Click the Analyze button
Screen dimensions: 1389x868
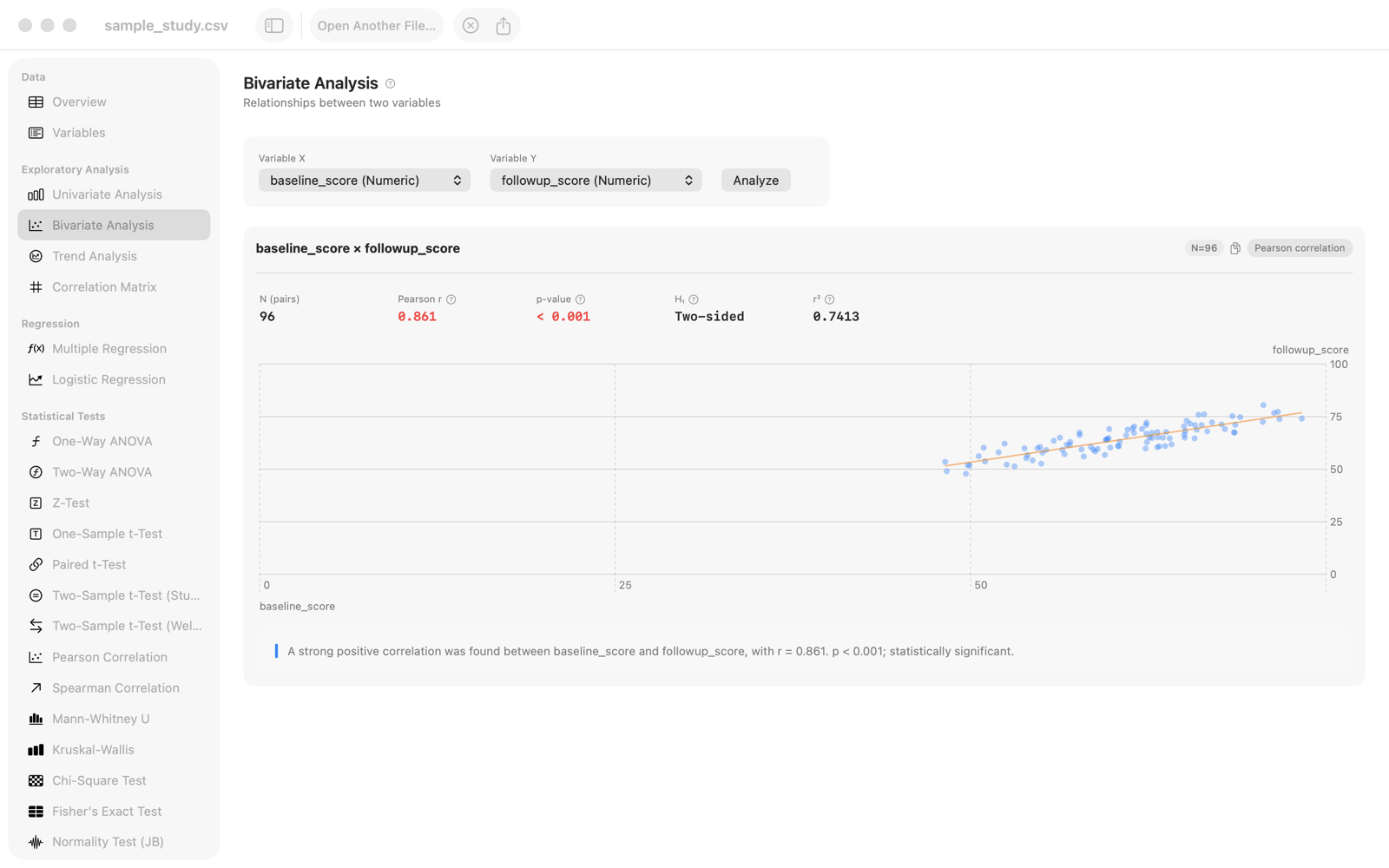click(x=755, y=181)
